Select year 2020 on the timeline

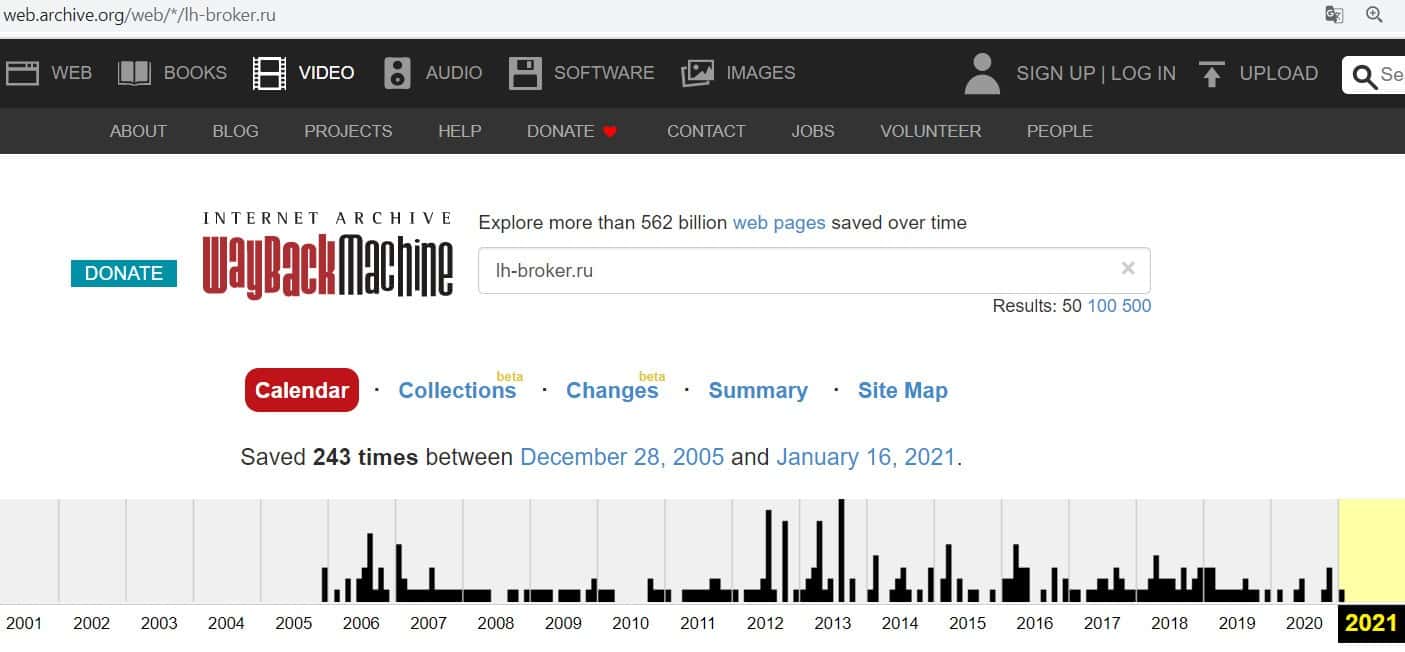click(x=1304, y=623)
